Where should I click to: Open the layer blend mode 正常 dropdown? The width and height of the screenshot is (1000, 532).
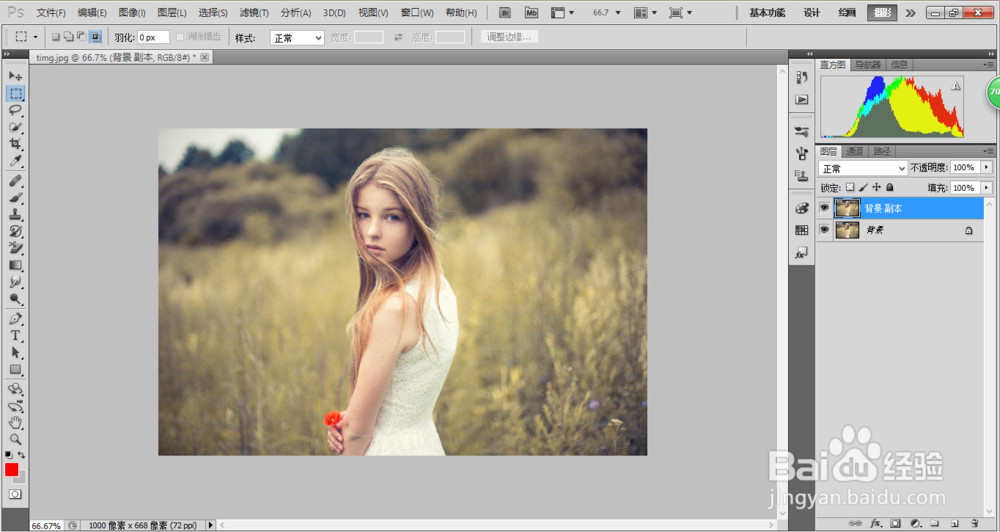[863, 168]
